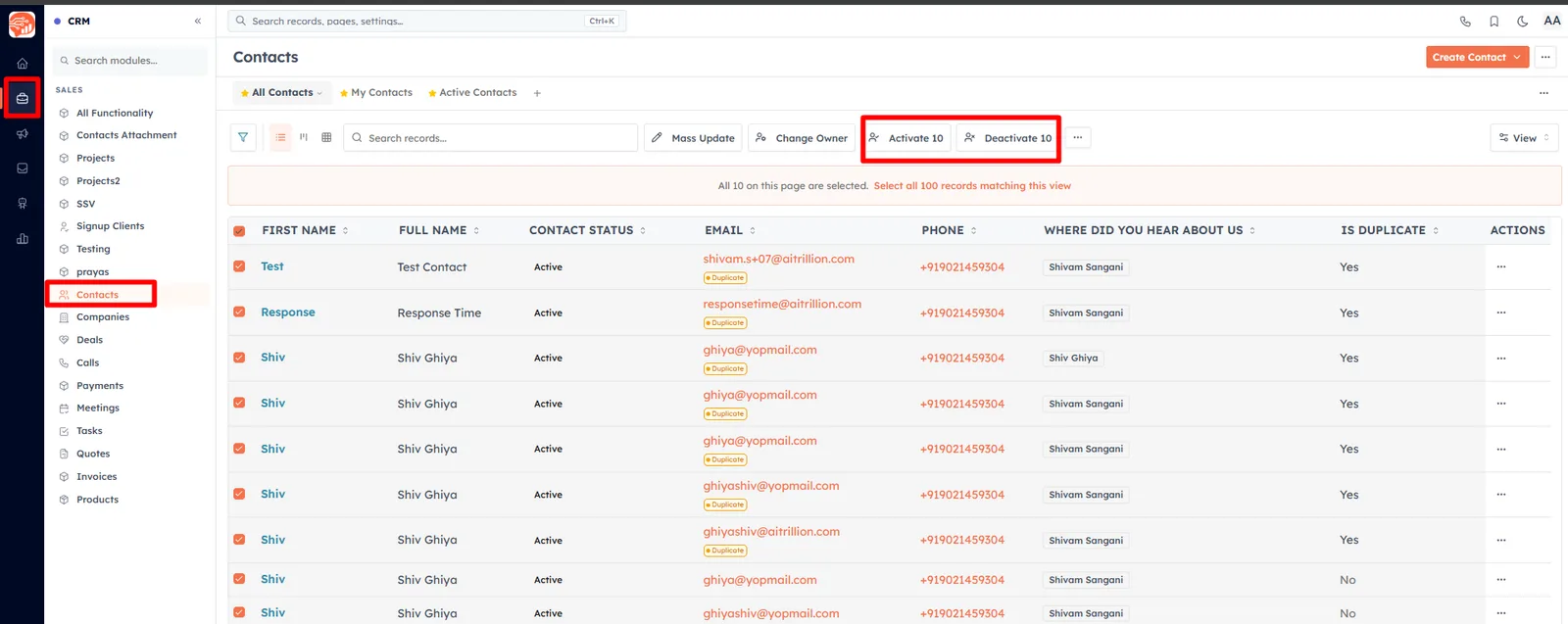The image size is (1568, 624).
Task: Expand the All Contacts view dropdown
Action: click(319, 93)
